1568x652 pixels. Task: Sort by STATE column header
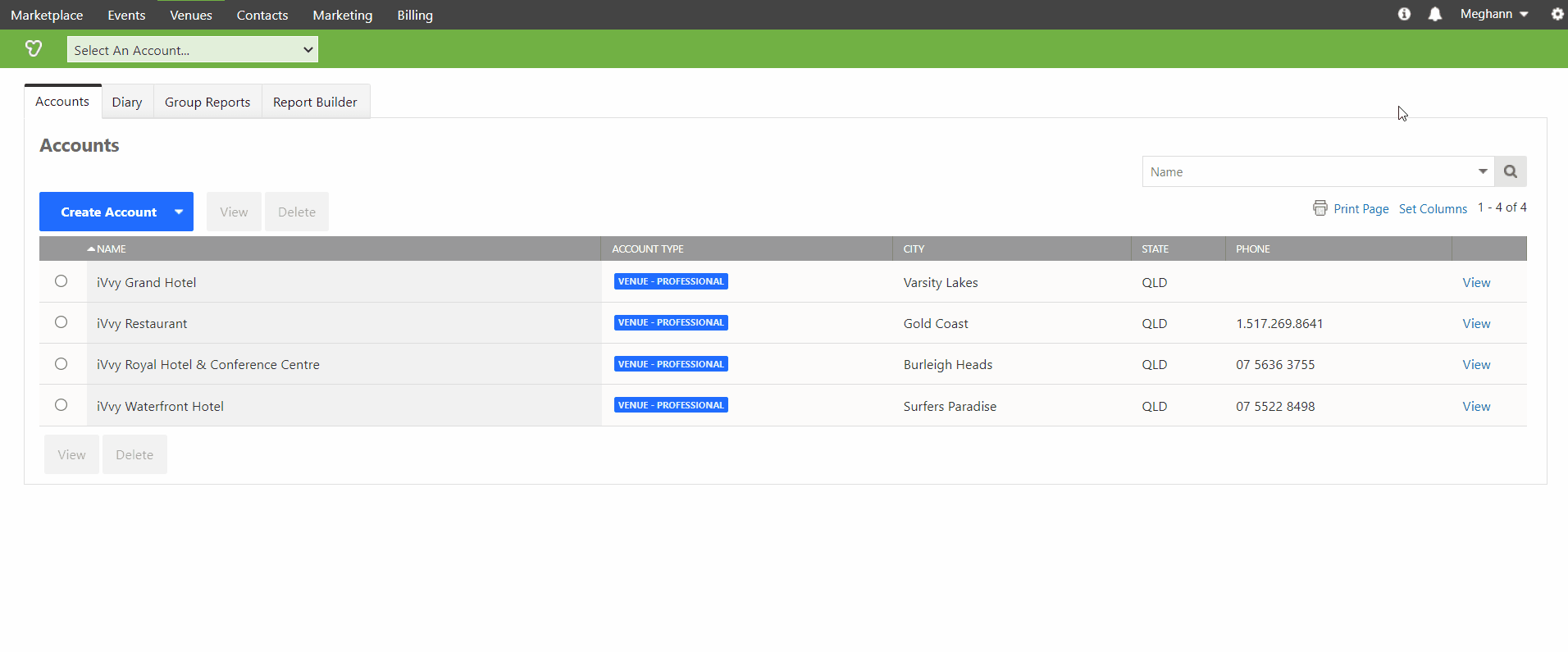pos(1155,248)
